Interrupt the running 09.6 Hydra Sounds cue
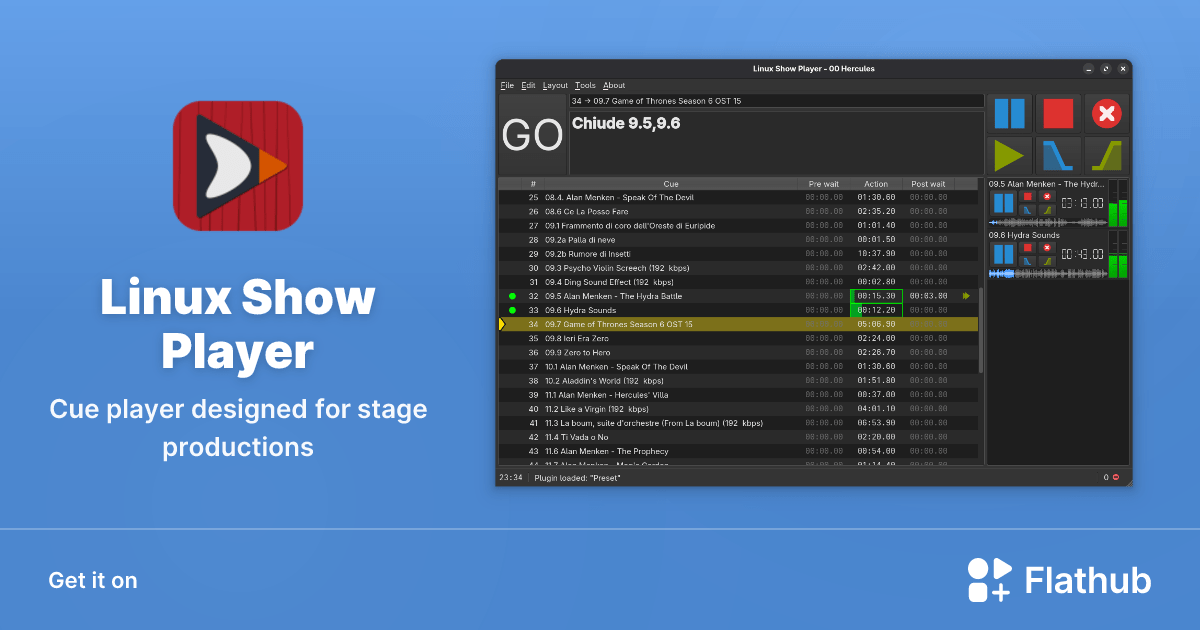 1047,247
